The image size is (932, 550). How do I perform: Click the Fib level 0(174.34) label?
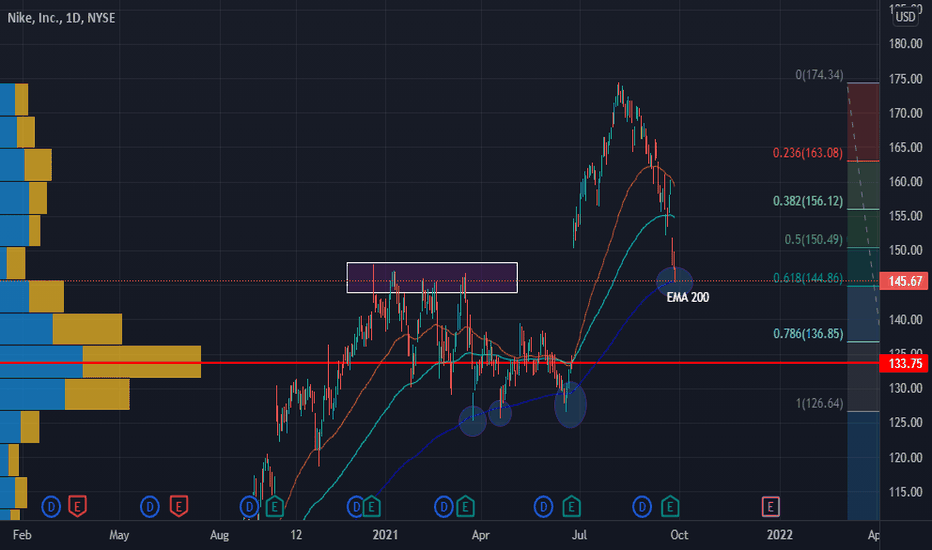[819, 75]
